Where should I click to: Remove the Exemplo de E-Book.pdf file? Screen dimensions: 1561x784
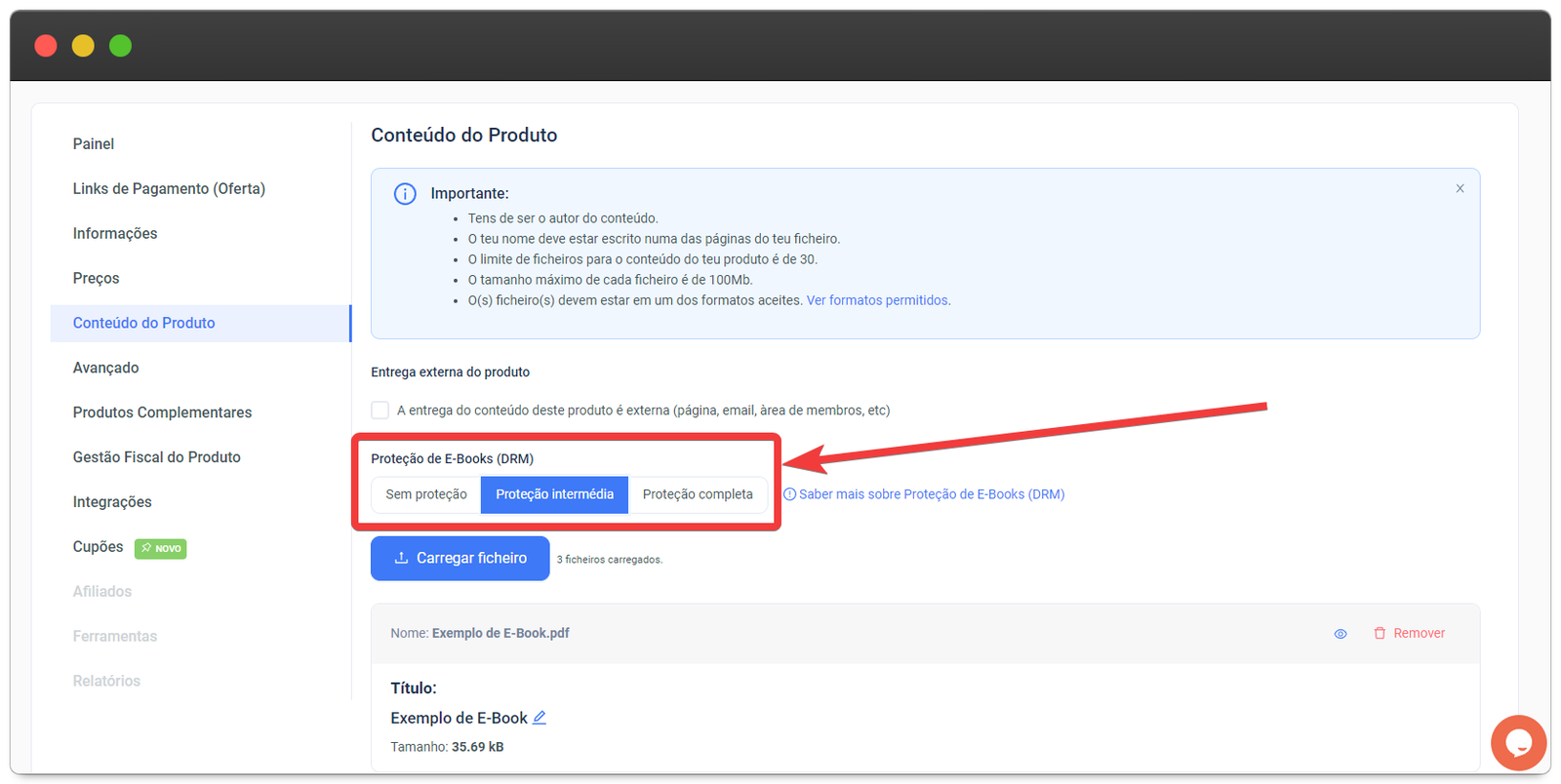click(x=1409, y=634)
